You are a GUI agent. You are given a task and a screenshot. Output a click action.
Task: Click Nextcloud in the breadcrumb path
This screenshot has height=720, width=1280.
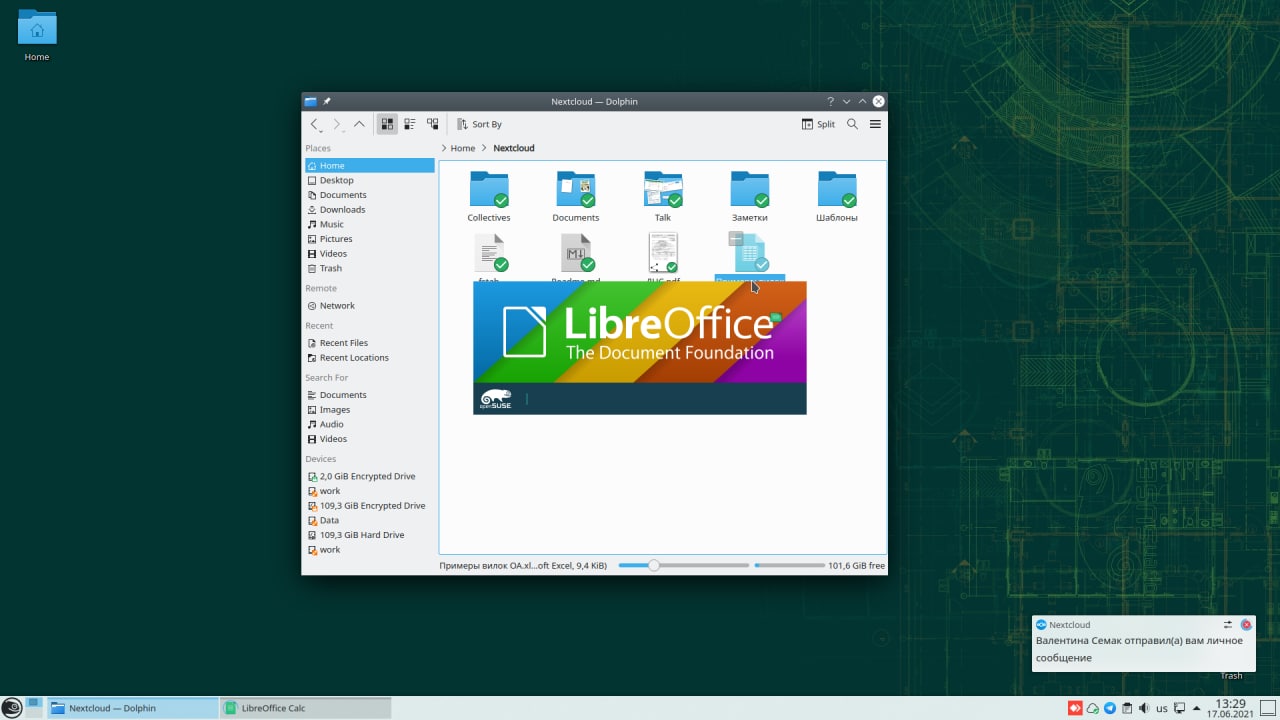click(514, 148)
